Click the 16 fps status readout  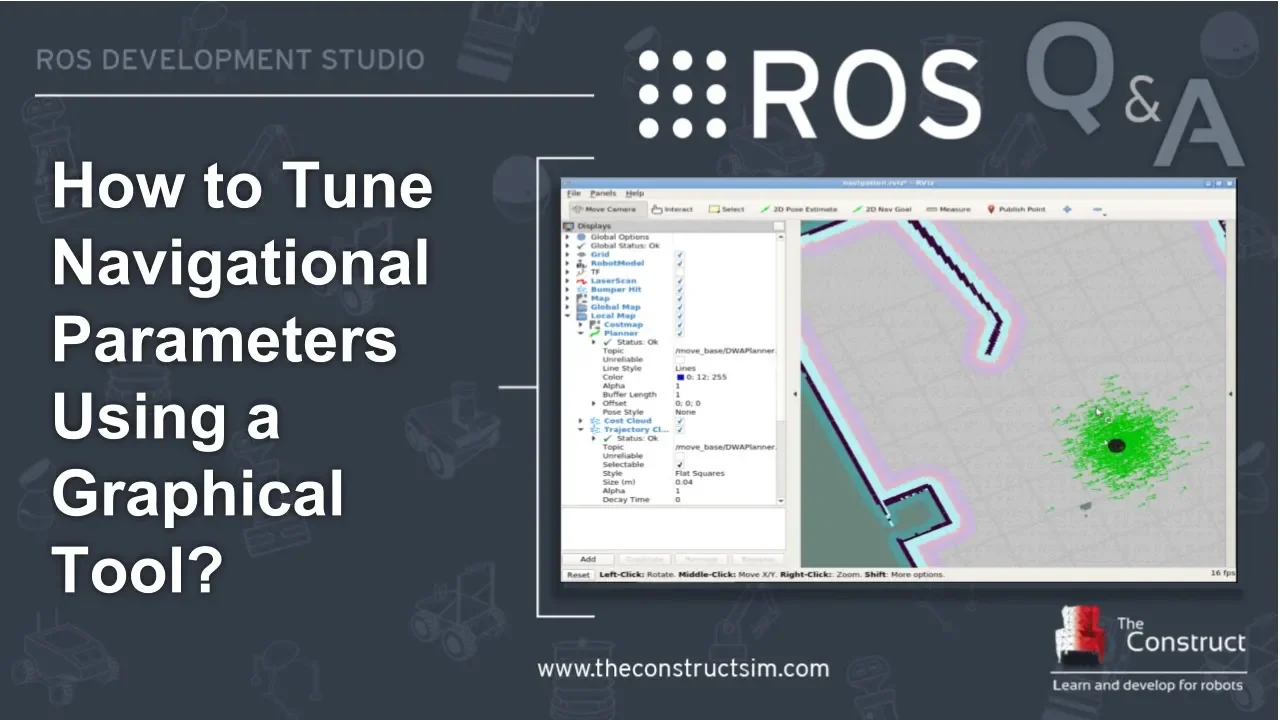coord(1222,574)
